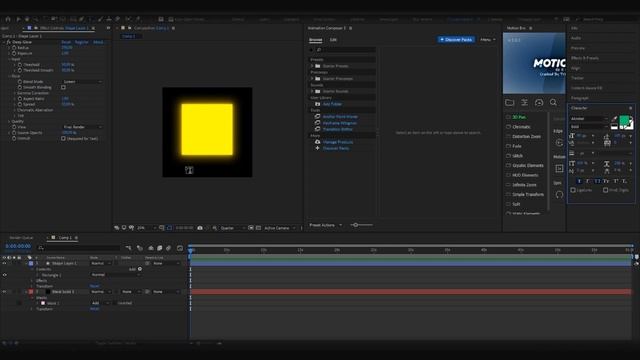The height and width of the screenshot is (360, 640).
Task: Open the View Final Render dropdown
Action: (82, 127)
